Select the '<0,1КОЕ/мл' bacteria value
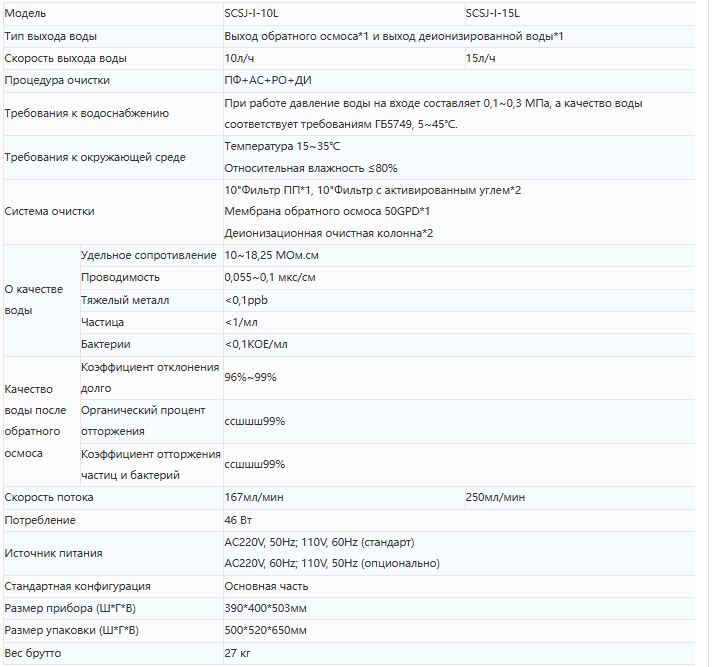The image size is (713, 667). click(x=256, y=344)
